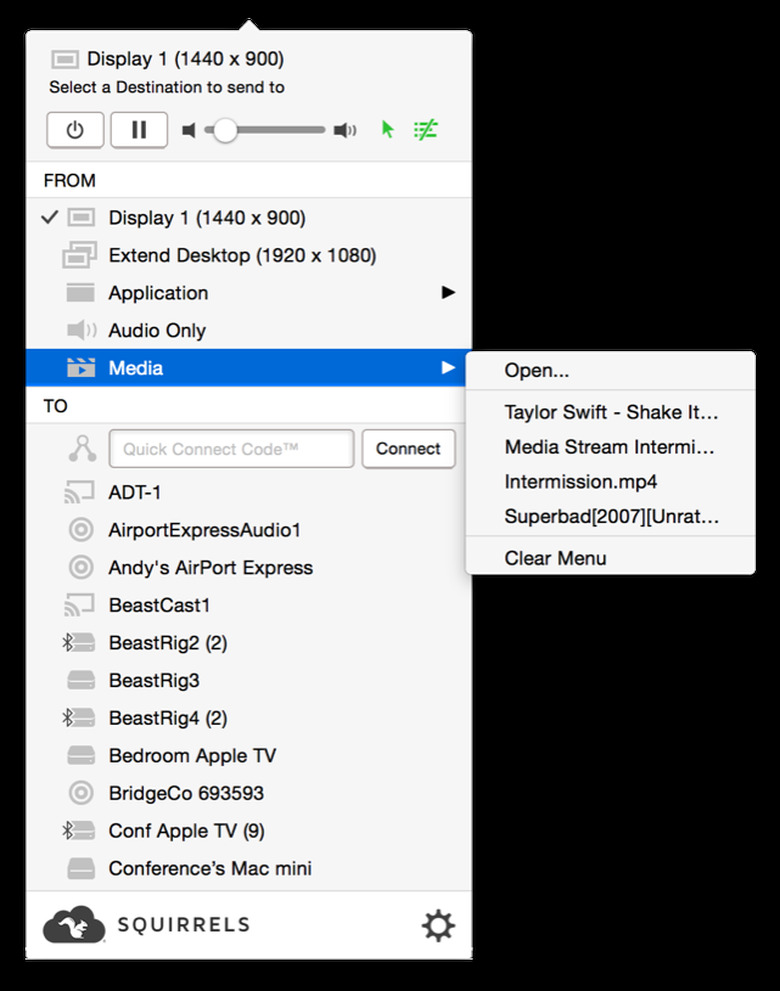Select the Audio Only source
Screen dimensions: 780x991
157,331
